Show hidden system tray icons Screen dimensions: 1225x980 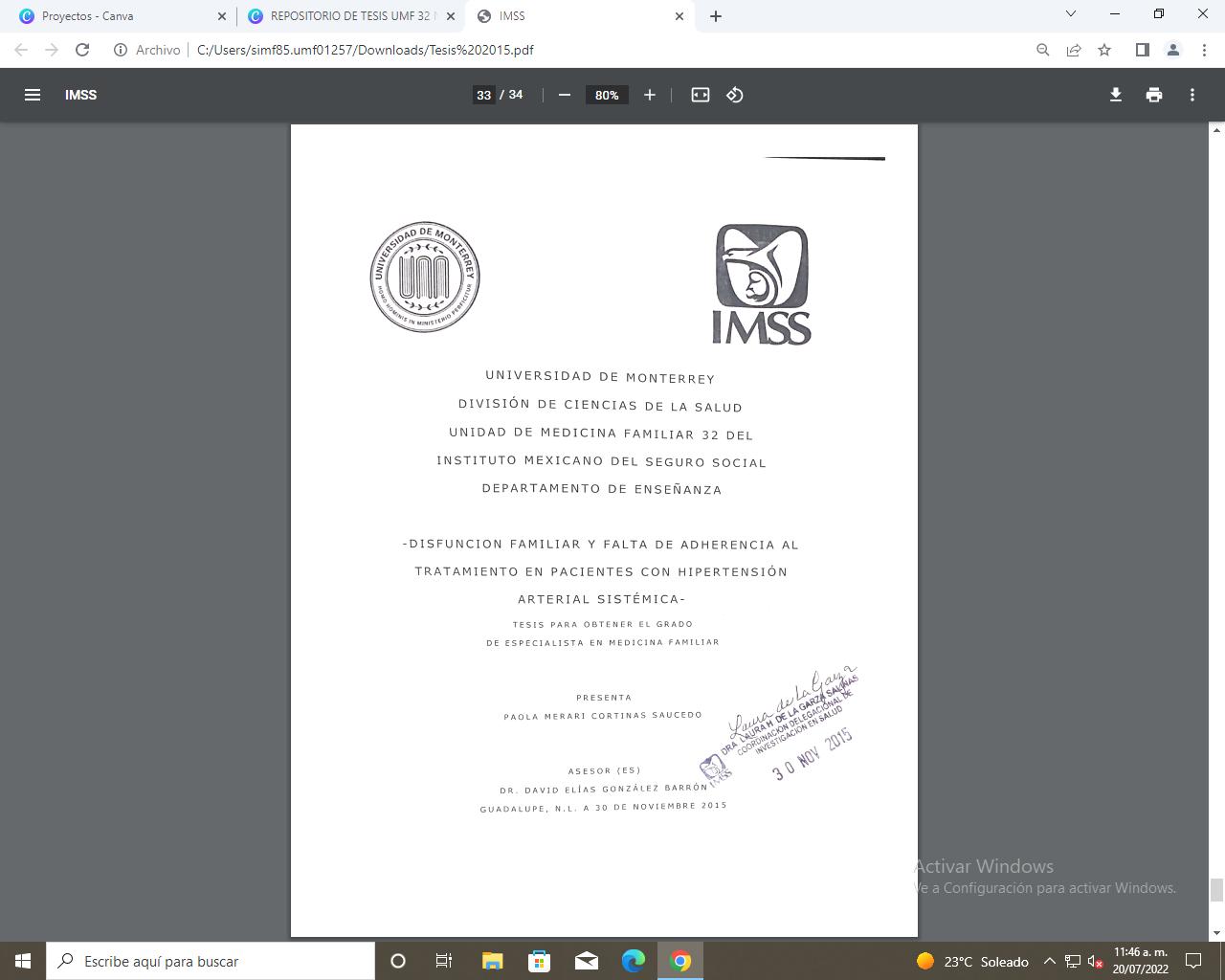1049,961
